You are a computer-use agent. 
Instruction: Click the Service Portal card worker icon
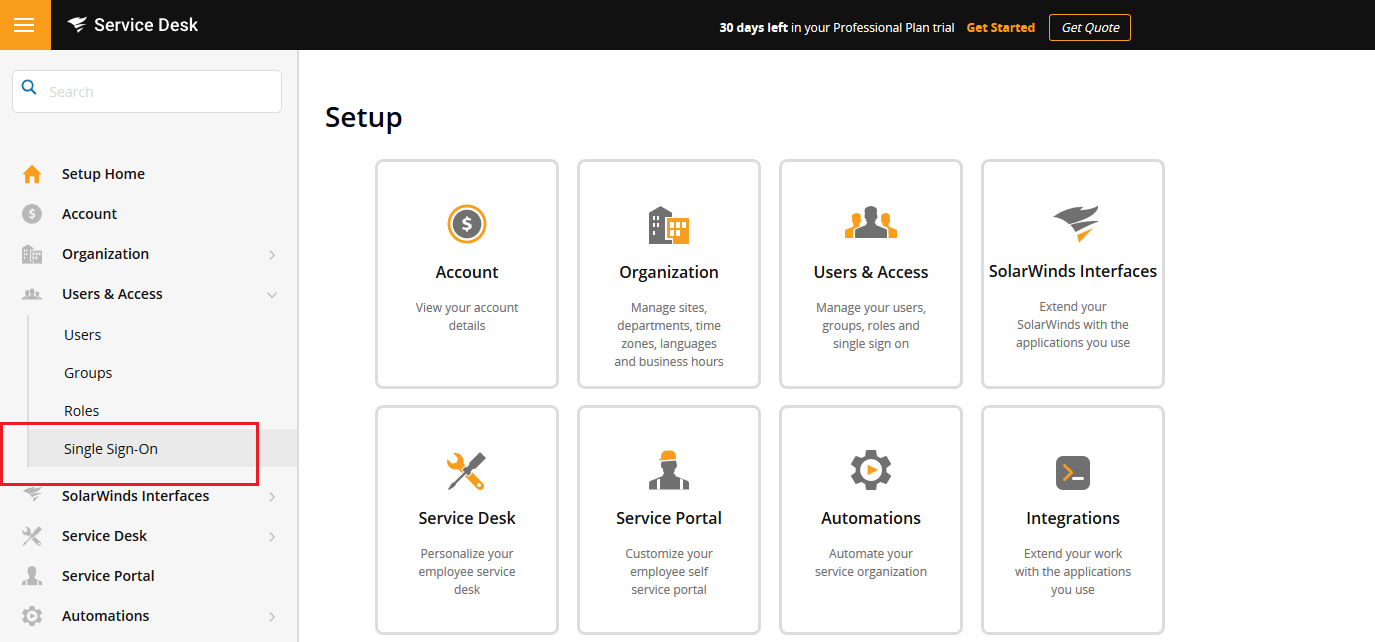pyautogui.click(x=669, y=470)
